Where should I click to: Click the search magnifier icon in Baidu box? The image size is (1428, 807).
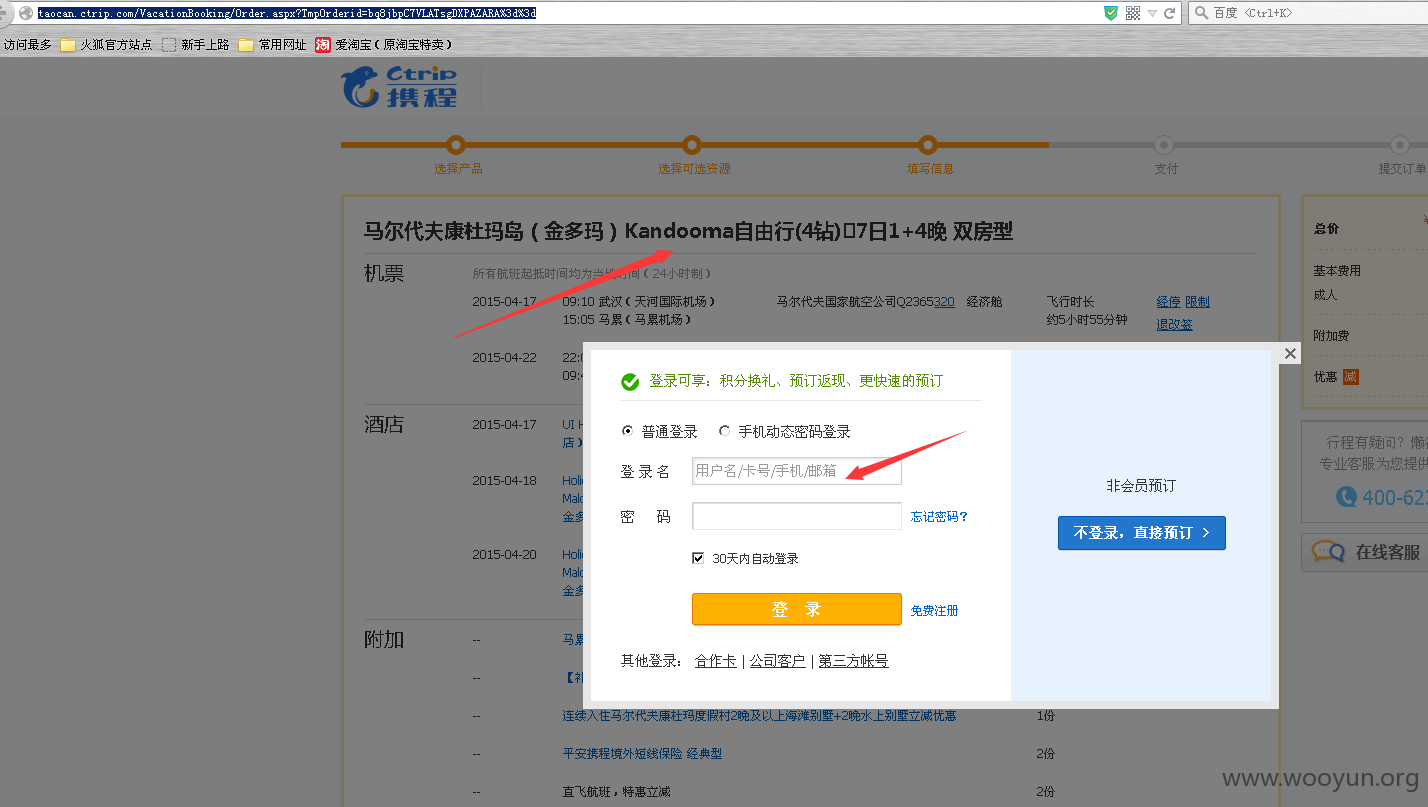coord(1201,13)
